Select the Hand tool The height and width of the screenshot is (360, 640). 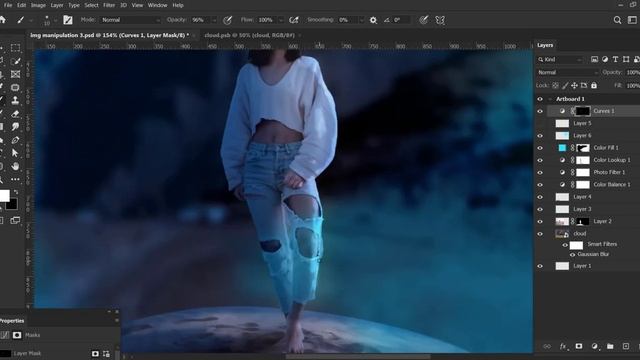(16, 166)
